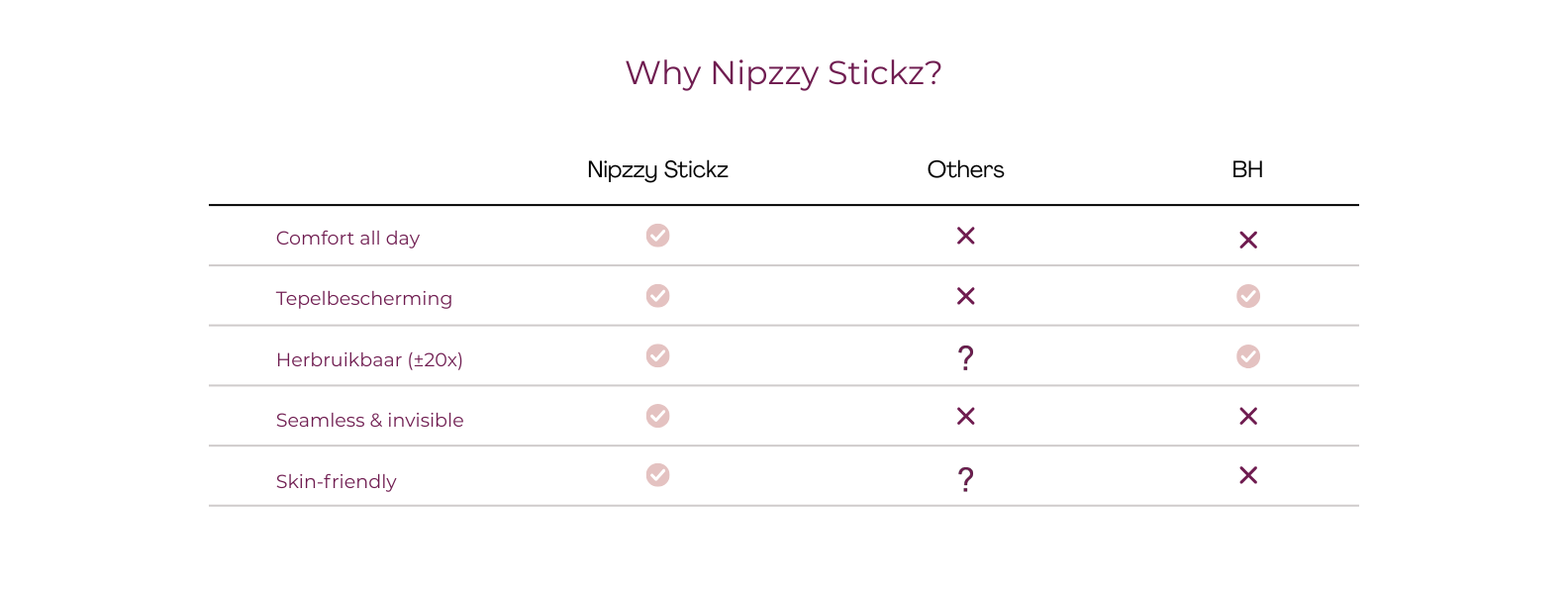
Task: Click the 'Tepelbescherming' row label
Action: [x=363, y=299]
